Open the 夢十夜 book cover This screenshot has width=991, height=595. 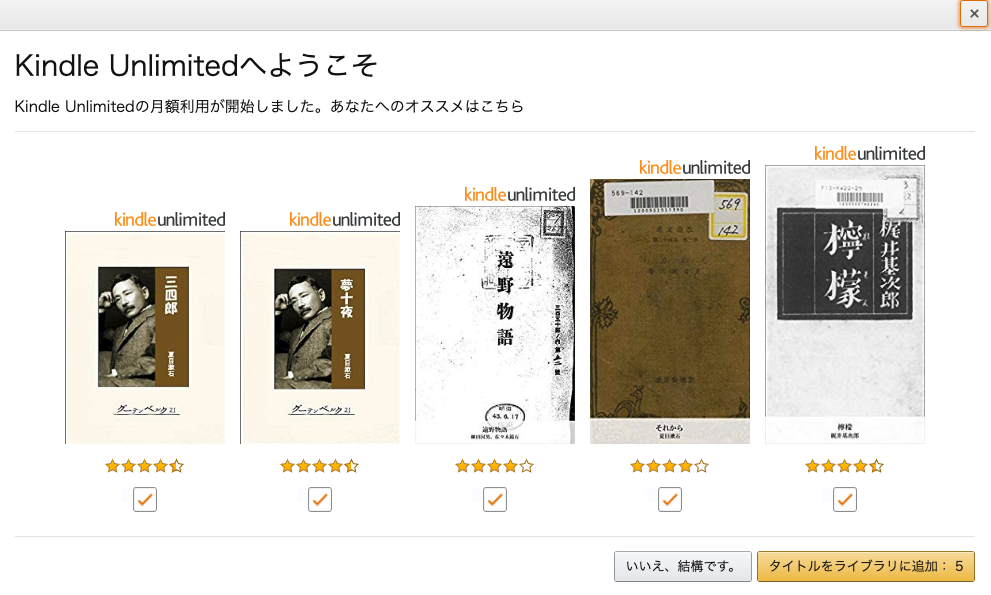[x=320, y=338]
